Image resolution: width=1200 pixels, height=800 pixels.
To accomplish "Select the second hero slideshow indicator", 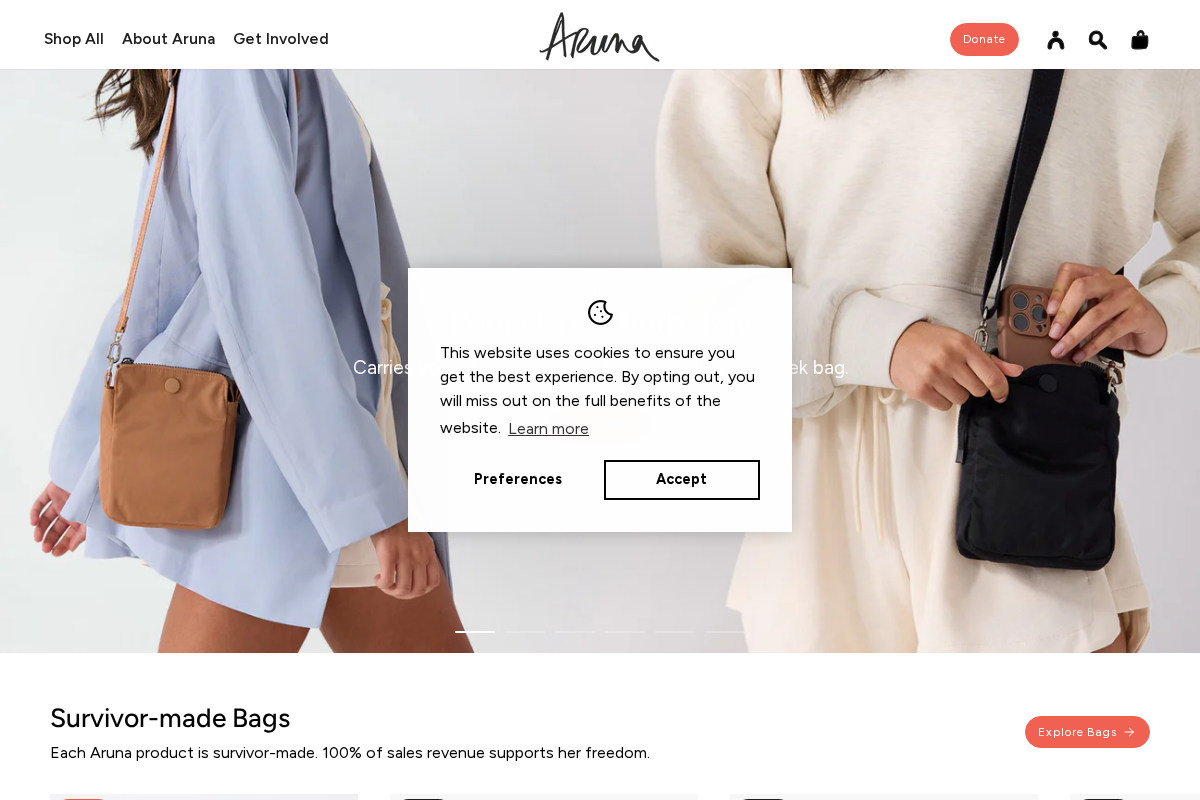I will [x=525, y=632].
